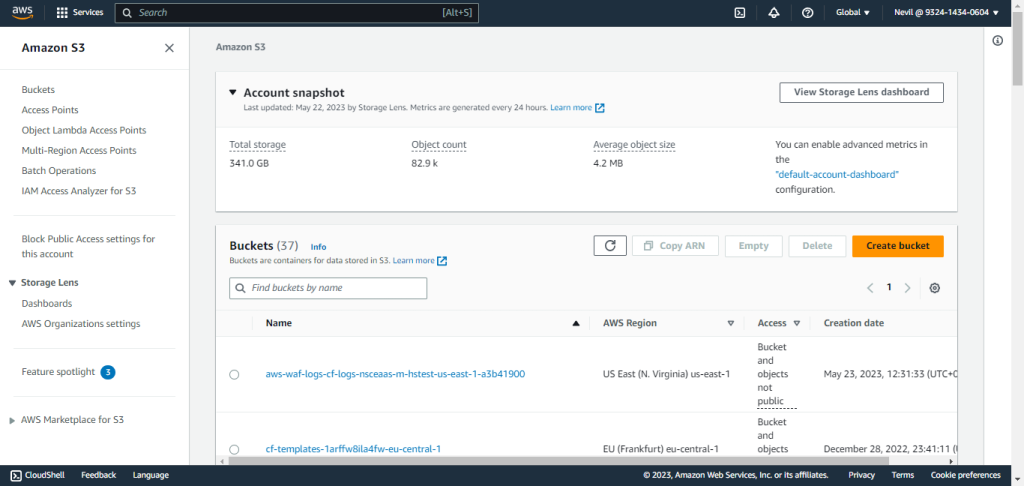Click the Object count metric label

pos(439,144)
